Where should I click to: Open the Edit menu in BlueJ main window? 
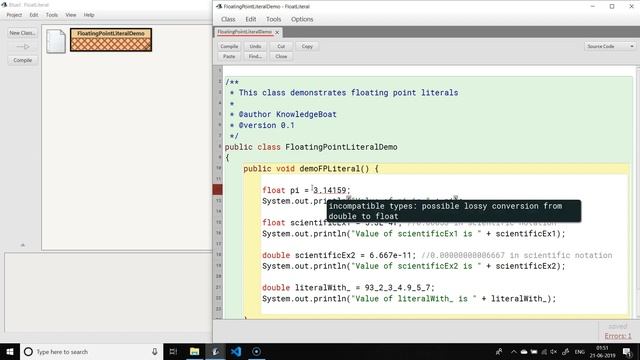(34, 15)
